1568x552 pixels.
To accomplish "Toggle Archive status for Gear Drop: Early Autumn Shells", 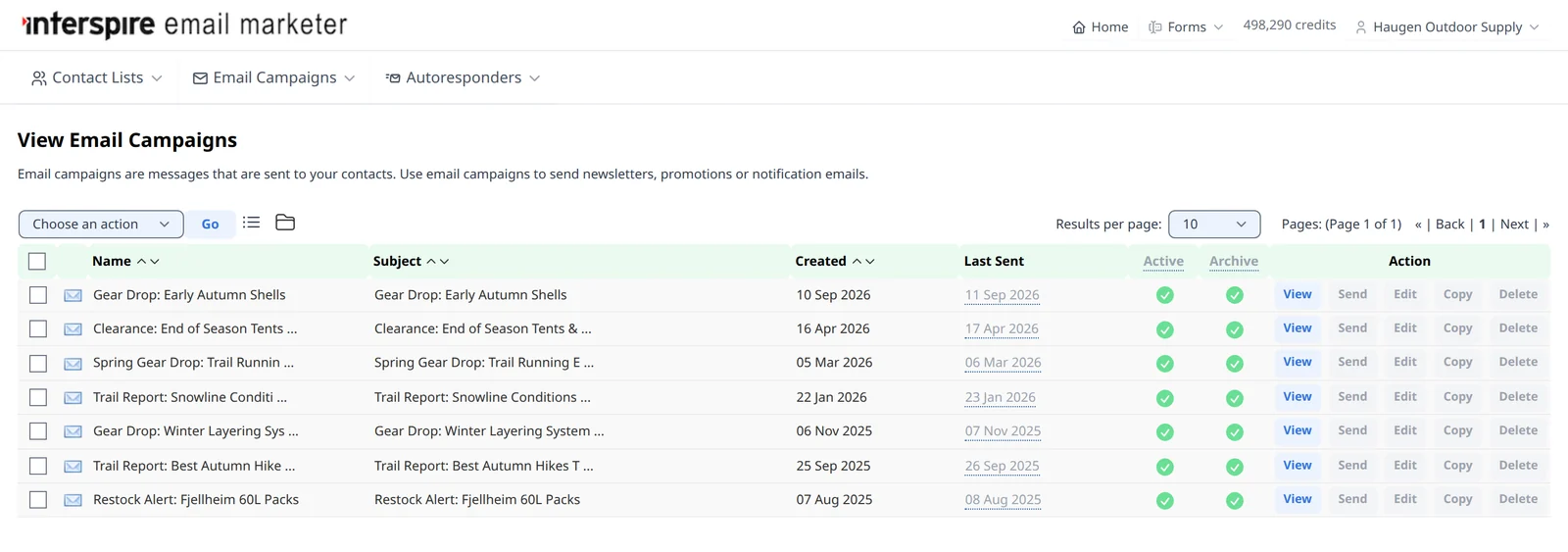I will click(x=1235, y=295).
